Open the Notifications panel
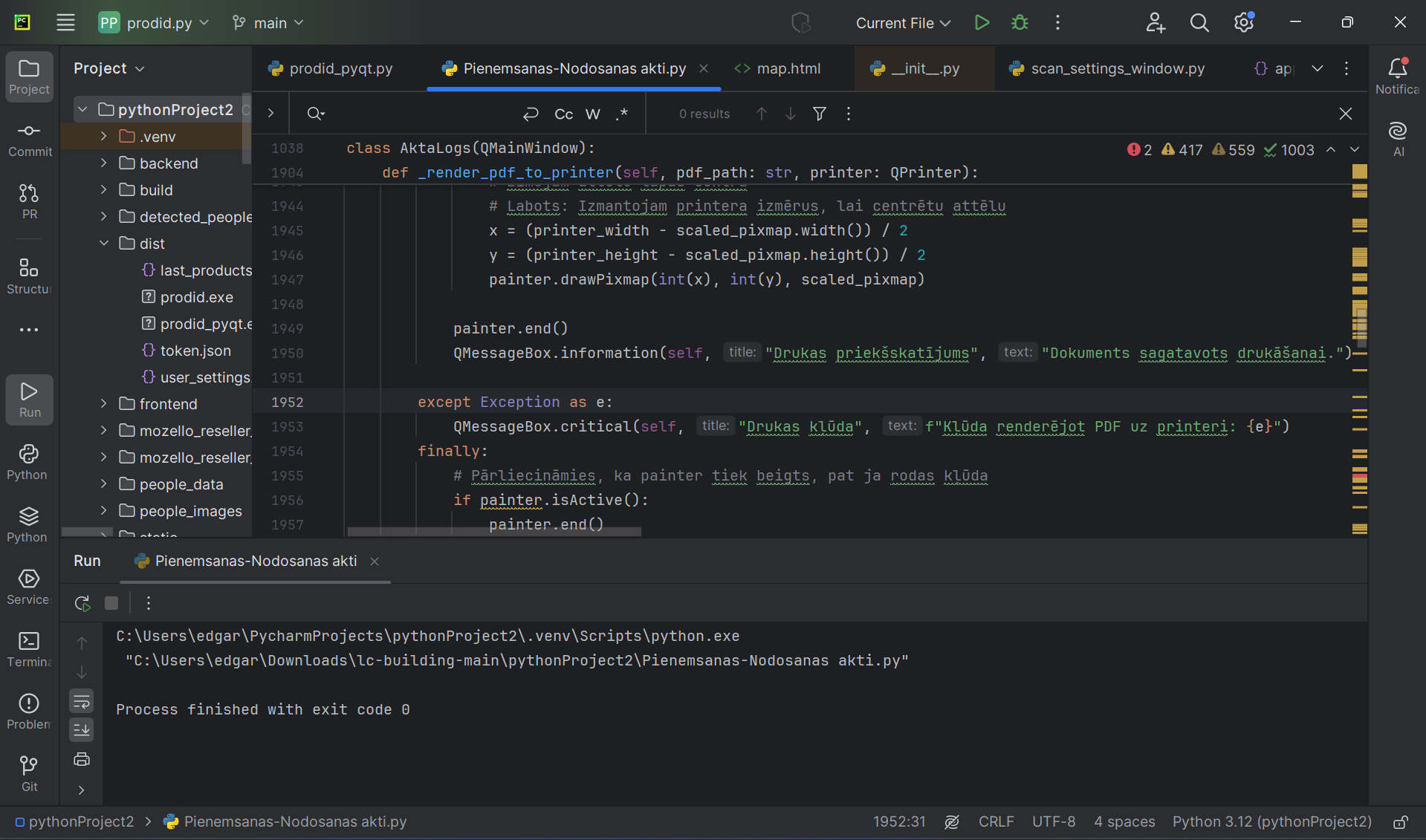Viewport: 1426px width, 840px height. tap(1397, 76)
